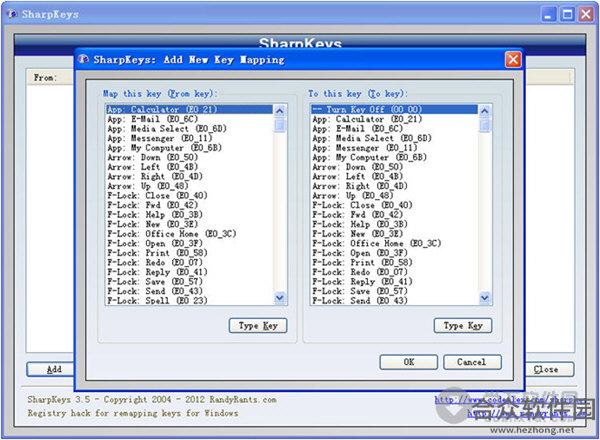Minimize the SharpKeys main window
Viewport: 600px width, 440px height.
(548, 15)
